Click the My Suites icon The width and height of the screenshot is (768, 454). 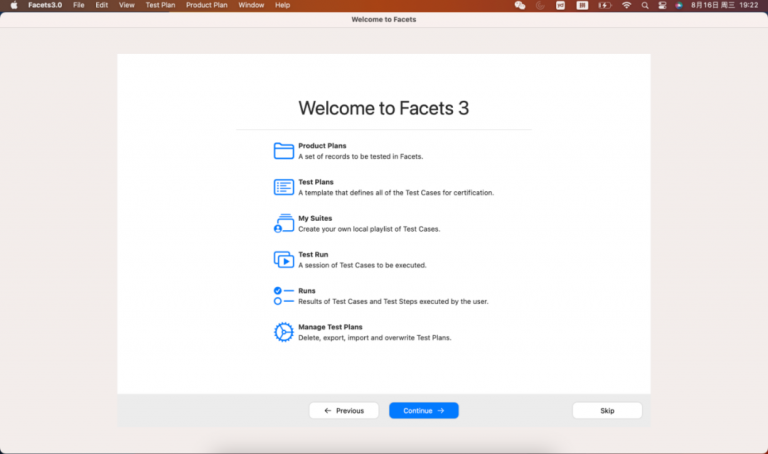[x=284, y=223]
